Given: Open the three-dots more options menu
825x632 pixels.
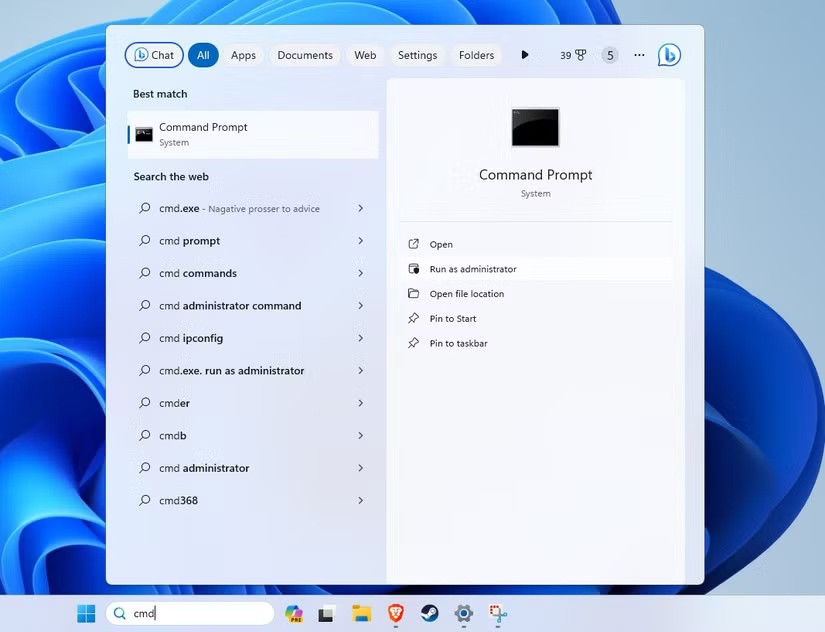Looking at the screenshot, I should 639,55.
